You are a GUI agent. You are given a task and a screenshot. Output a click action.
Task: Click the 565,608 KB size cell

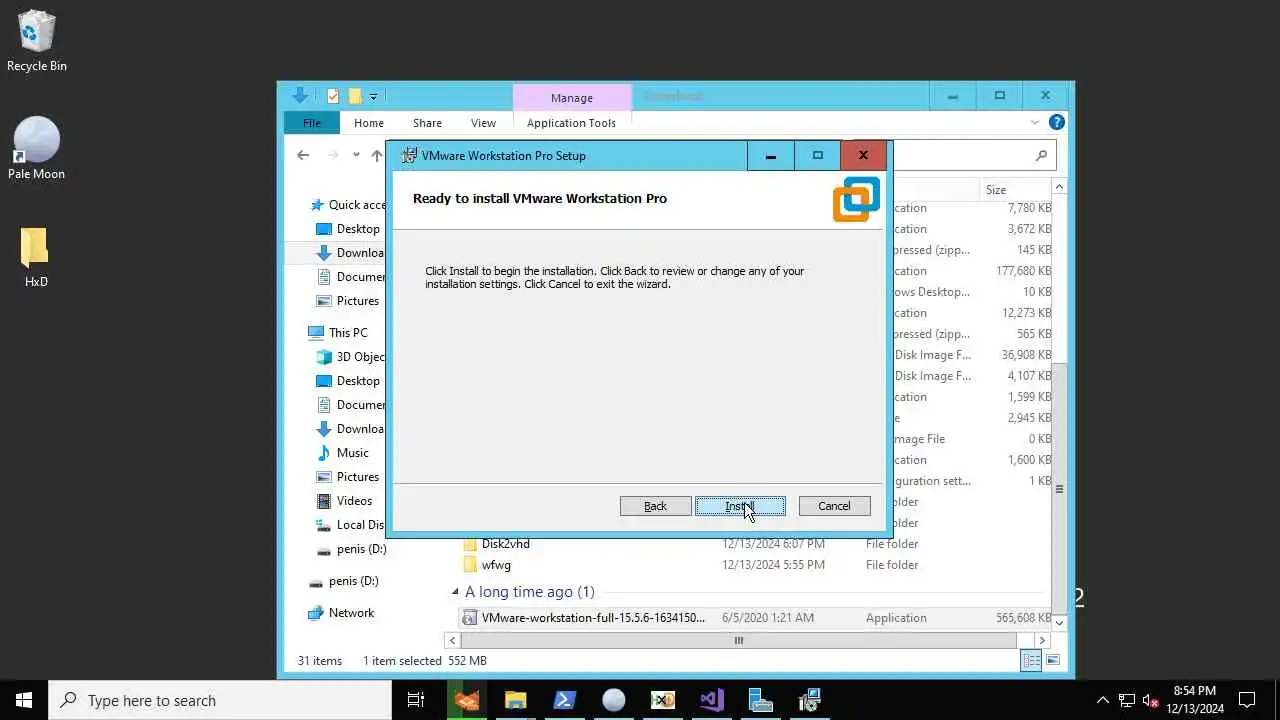(x=1023, y=618)
